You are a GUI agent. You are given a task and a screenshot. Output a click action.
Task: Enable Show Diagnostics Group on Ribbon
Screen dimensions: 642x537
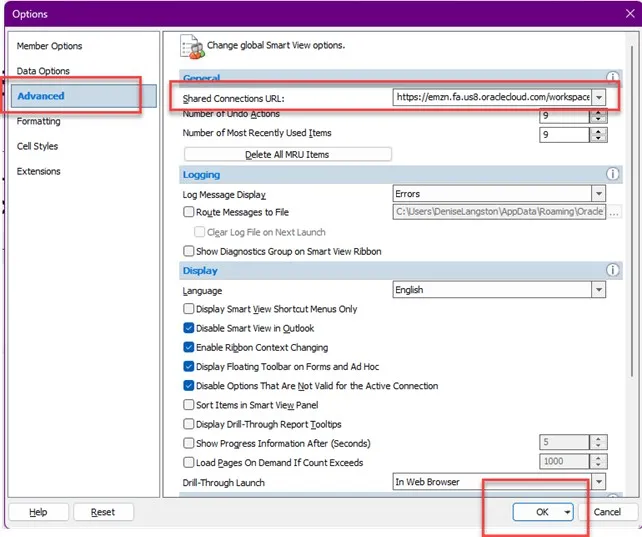188,251
